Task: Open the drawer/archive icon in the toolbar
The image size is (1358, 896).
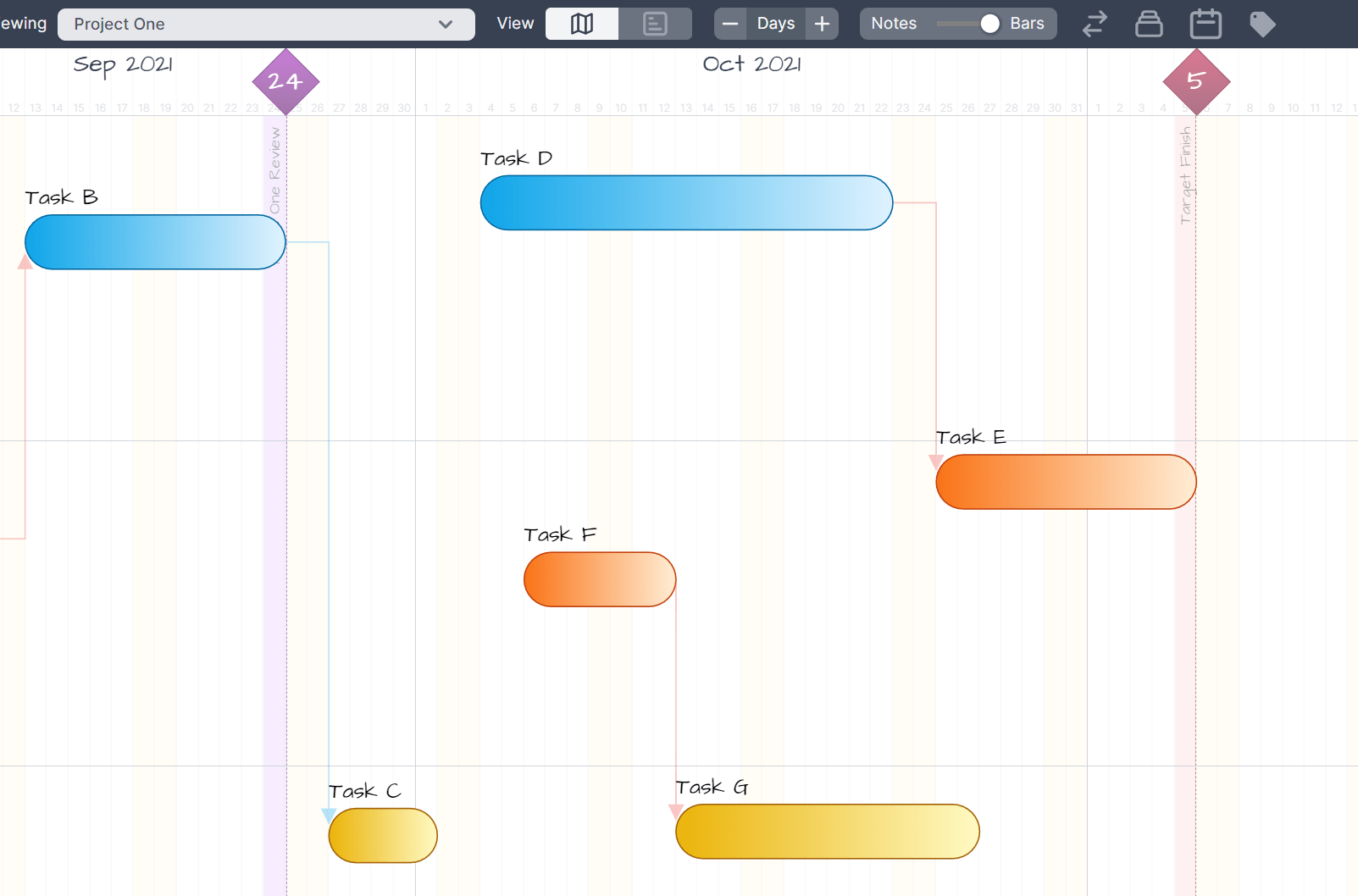Action: pyautogui.click(x=1149, y=24)
